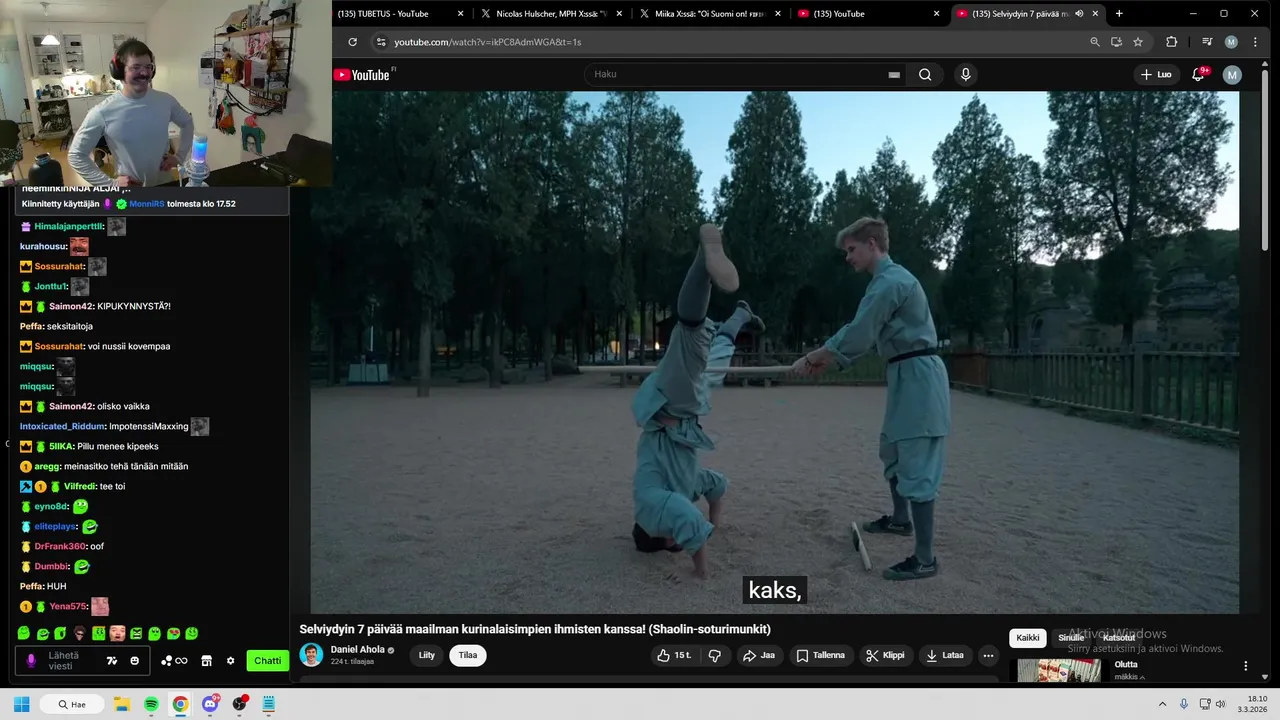Click MonniRS username in pinned message

[x=146, y=204]
